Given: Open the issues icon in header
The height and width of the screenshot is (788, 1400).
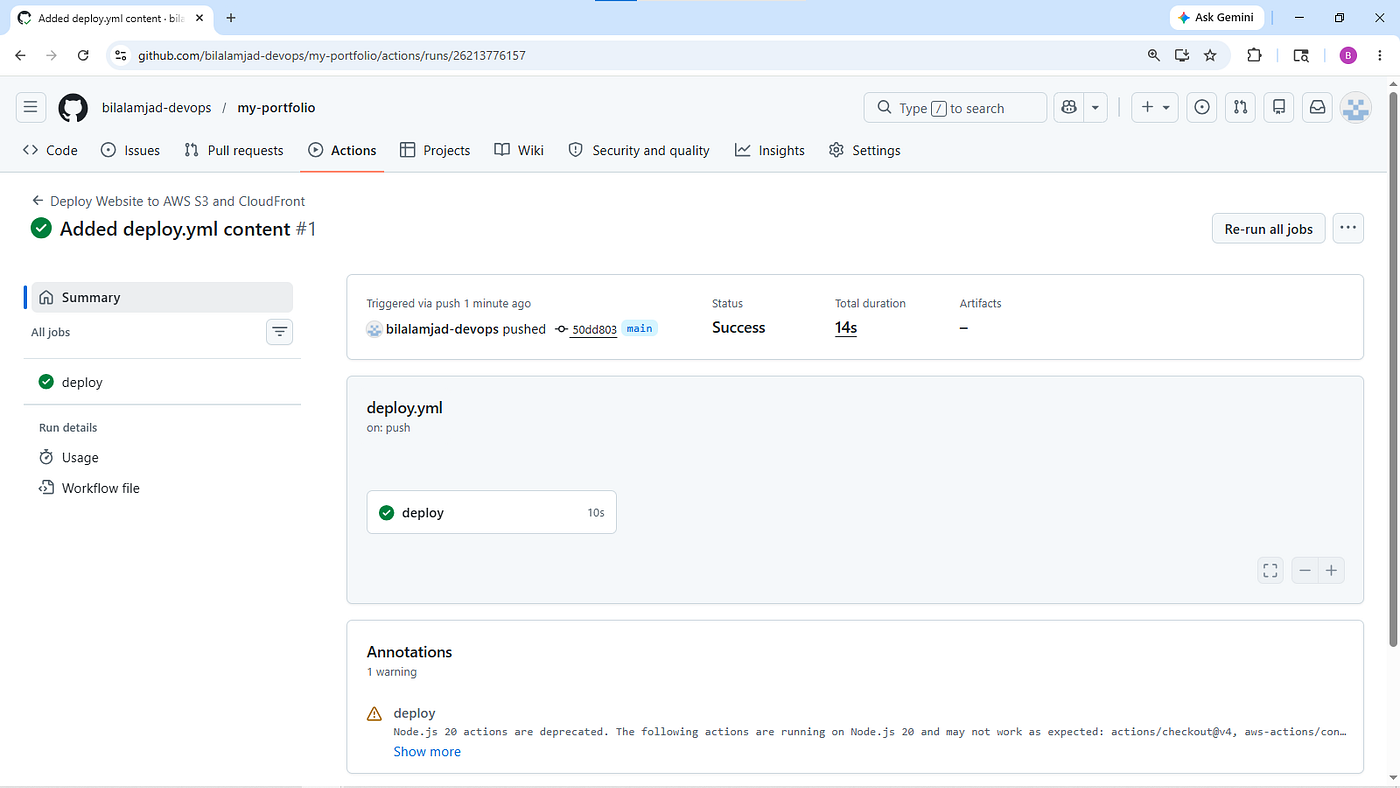Looking at the screenshot, I should point(1202,108).
